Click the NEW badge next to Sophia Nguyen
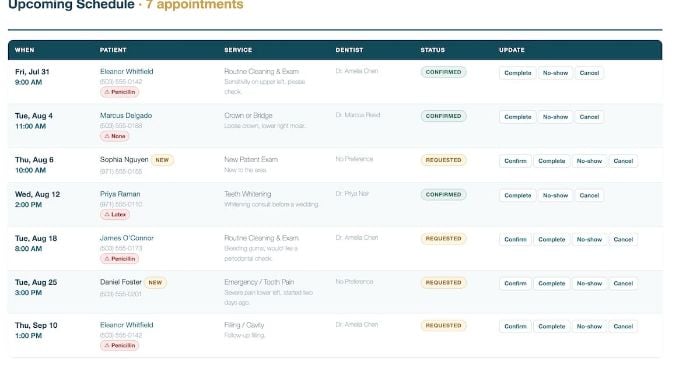The height and width of the screenshot is (370, 700). pyautogui.click(x=162, y=160)
